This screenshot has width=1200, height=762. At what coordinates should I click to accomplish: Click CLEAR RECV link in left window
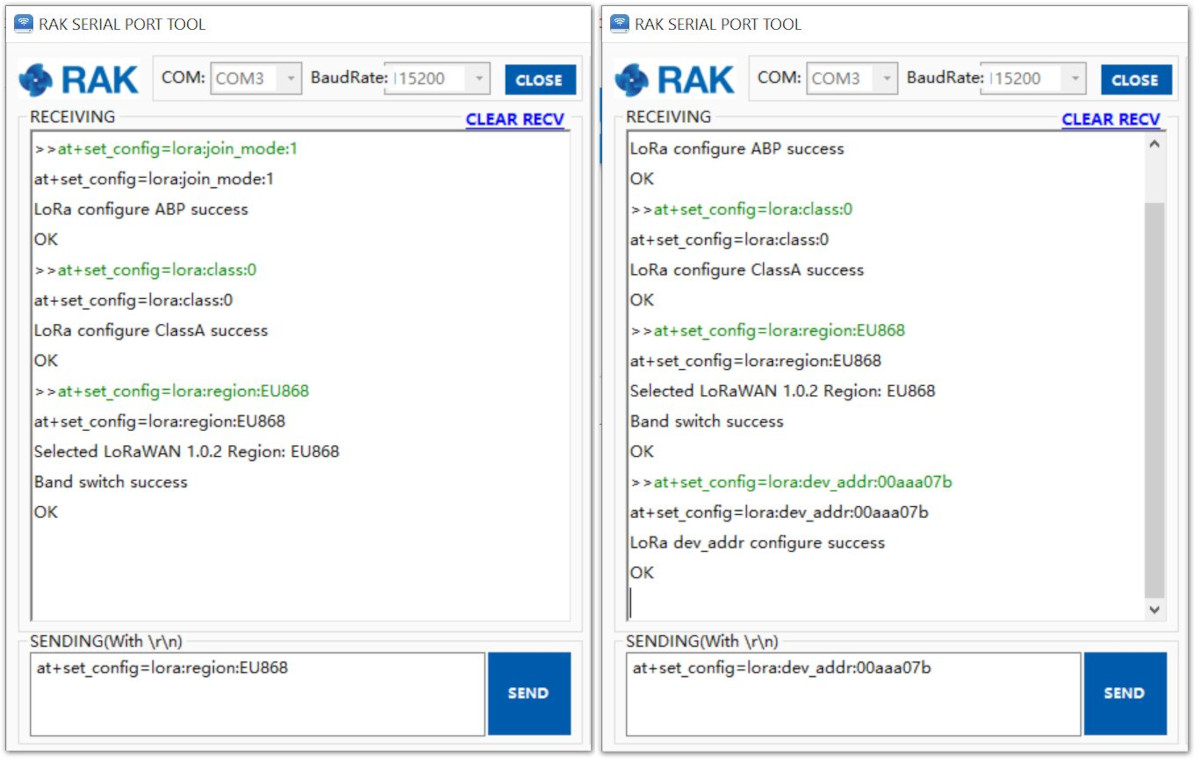515,119
